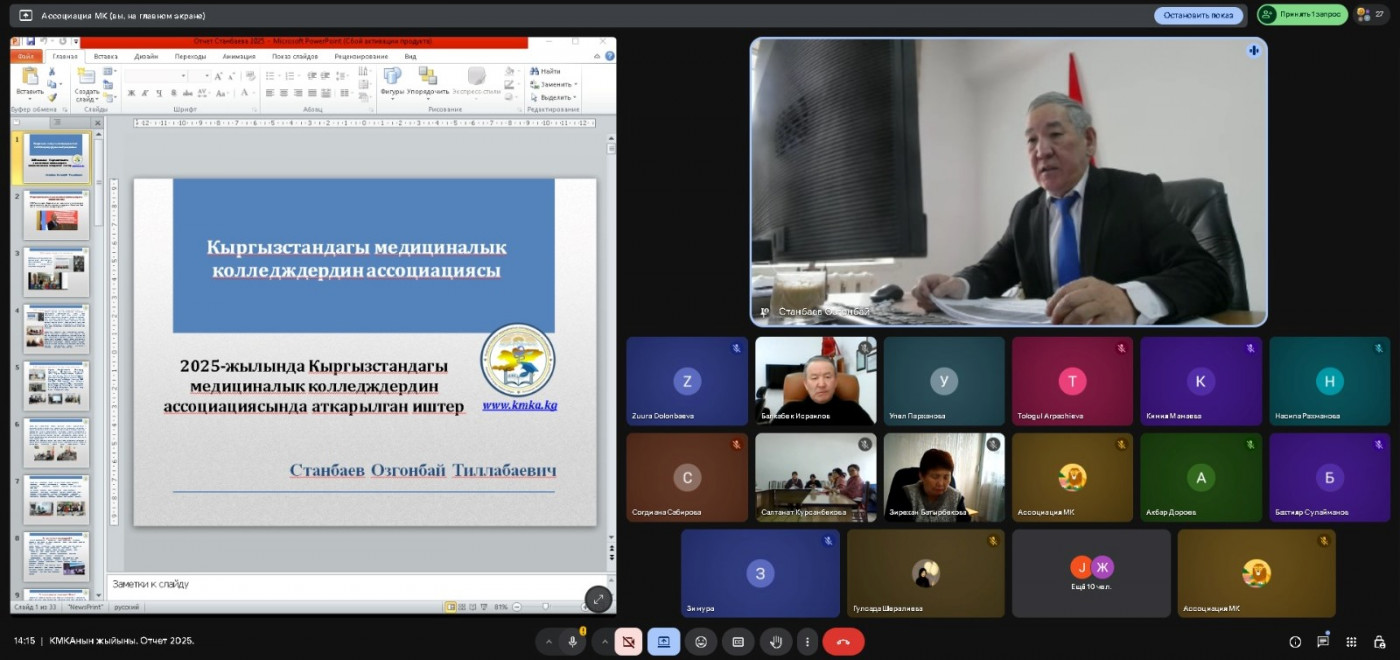Expand audio settings arrow beside microphone
Viewport: 1400px width, 660px height.
coord(547,642)
